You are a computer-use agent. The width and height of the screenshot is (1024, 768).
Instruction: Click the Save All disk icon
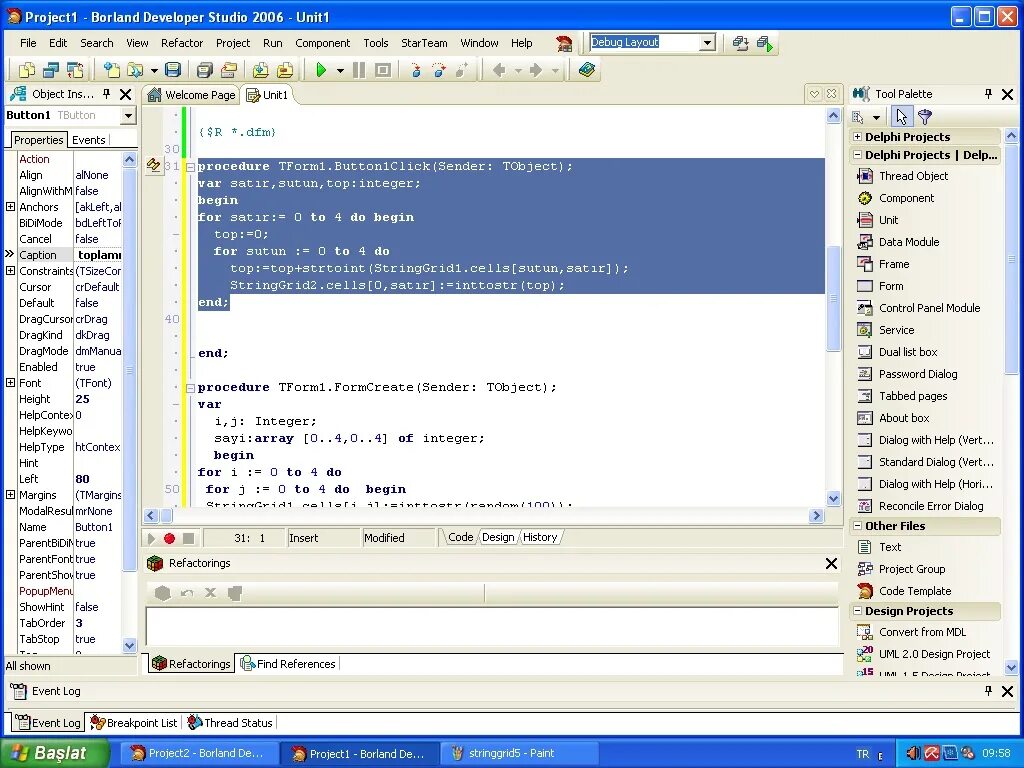[x=204, y=70]
